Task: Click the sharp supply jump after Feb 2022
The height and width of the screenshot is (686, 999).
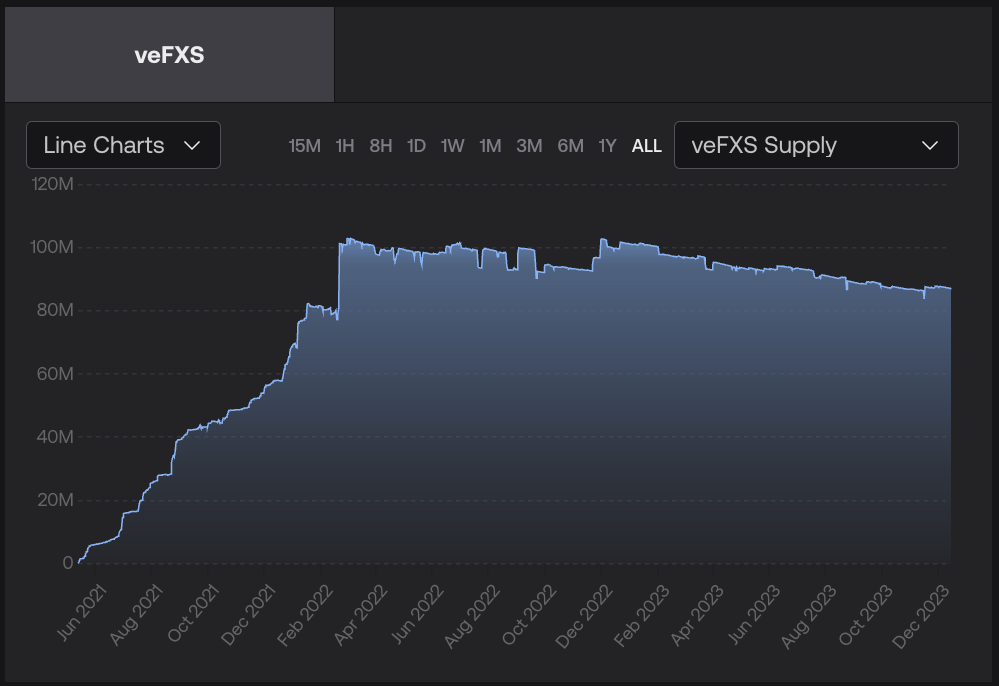Action: pyautogui.click(x=339, y=280)
